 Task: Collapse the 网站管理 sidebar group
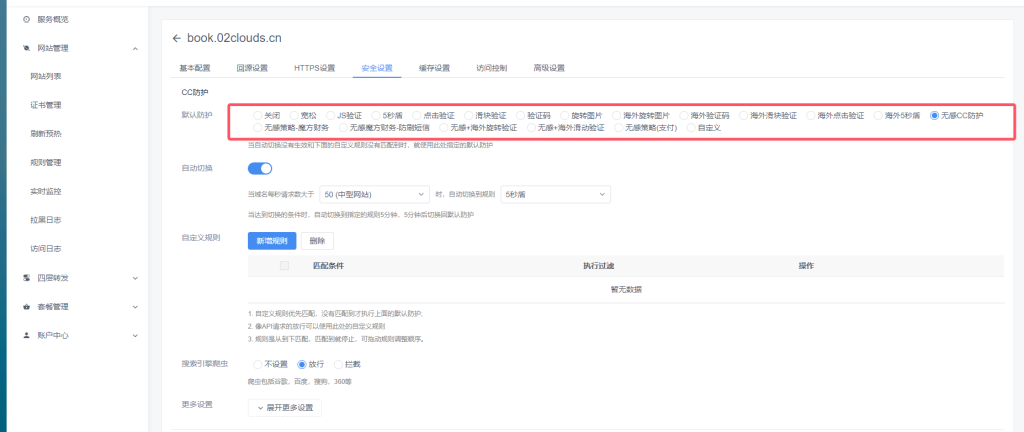tap(135, 48)
